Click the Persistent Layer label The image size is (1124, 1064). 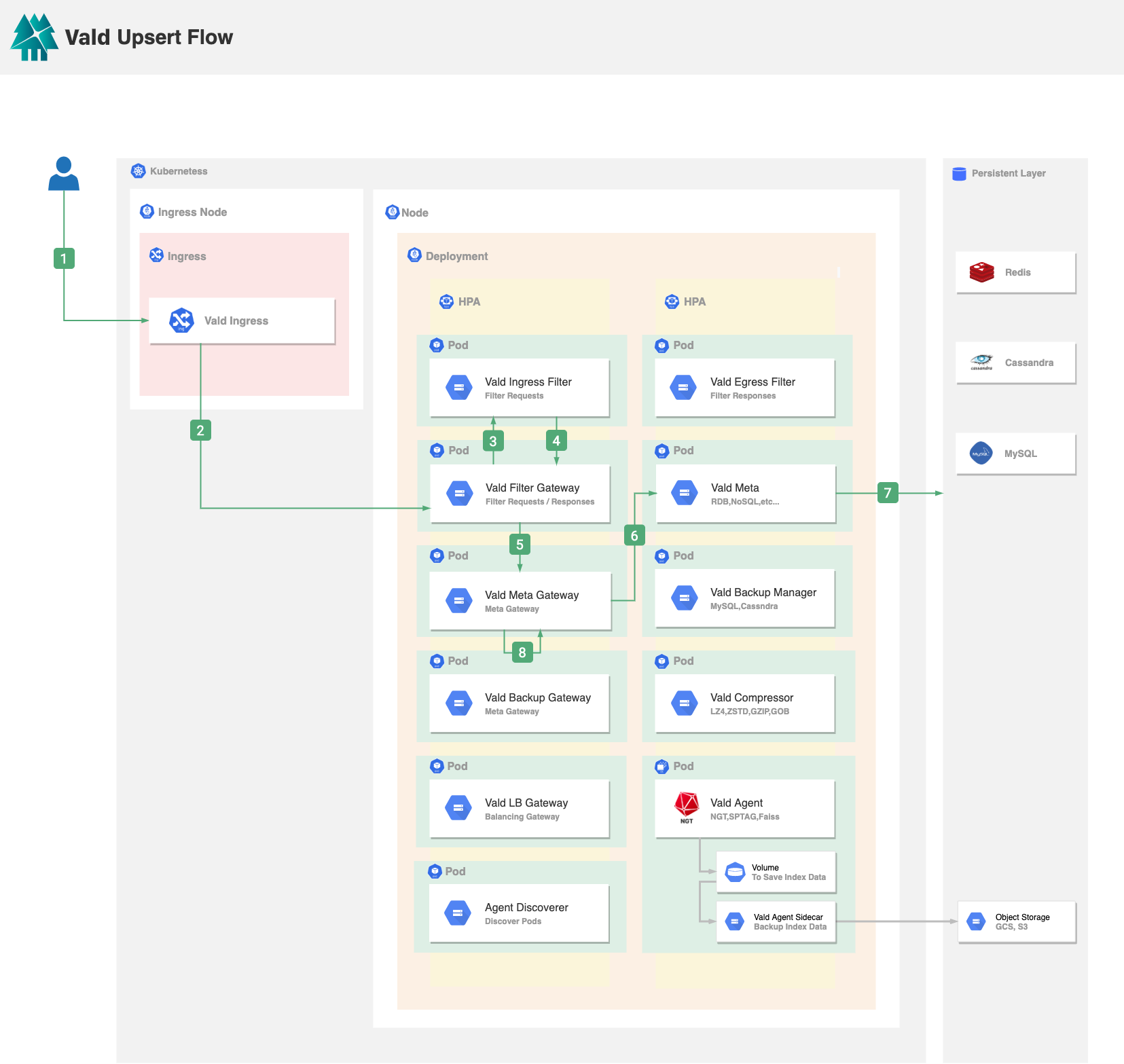point(1009,173)
